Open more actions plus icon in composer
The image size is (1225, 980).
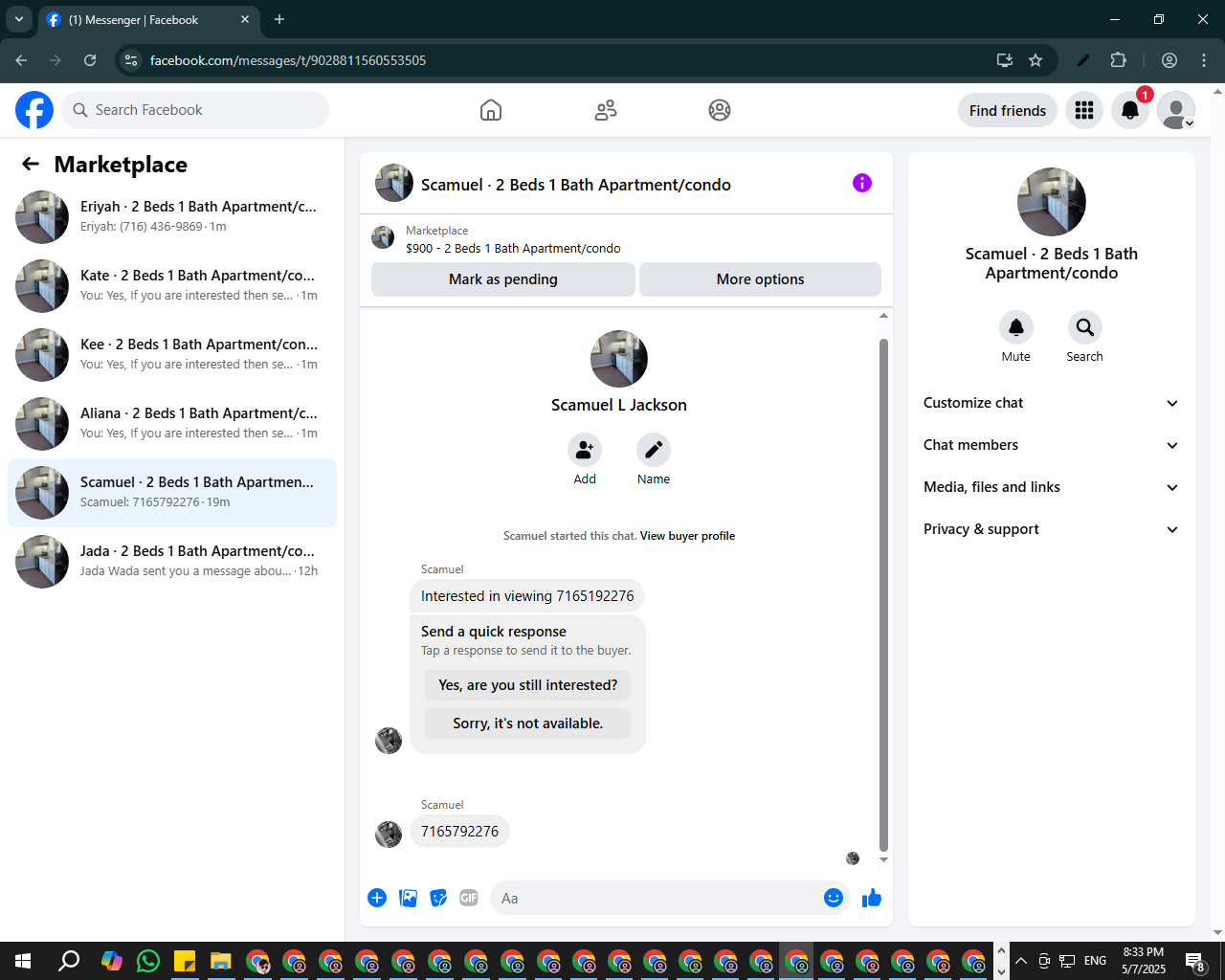[377, 898]
